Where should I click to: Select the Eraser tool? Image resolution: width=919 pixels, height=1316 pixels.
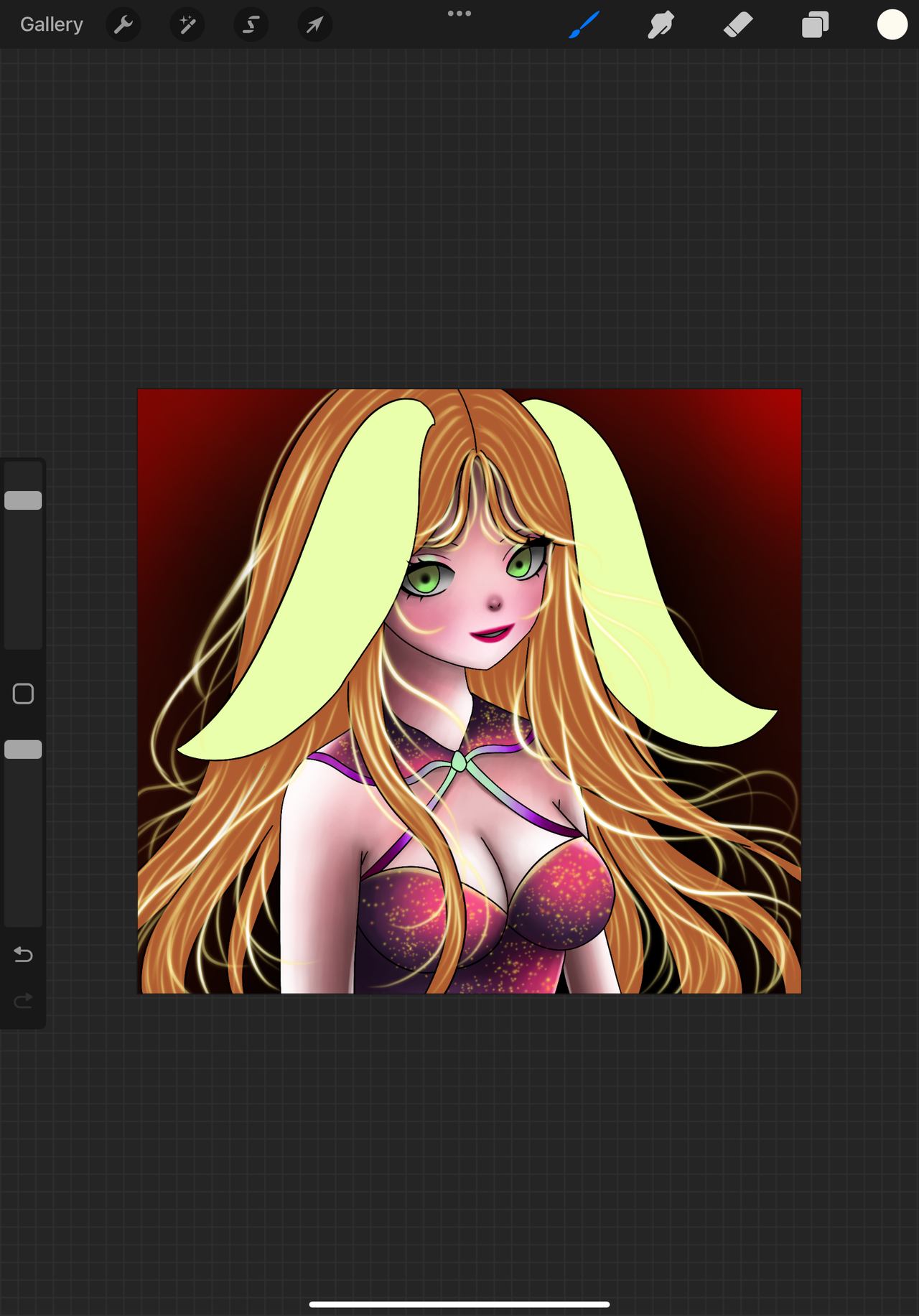point(738,24)
